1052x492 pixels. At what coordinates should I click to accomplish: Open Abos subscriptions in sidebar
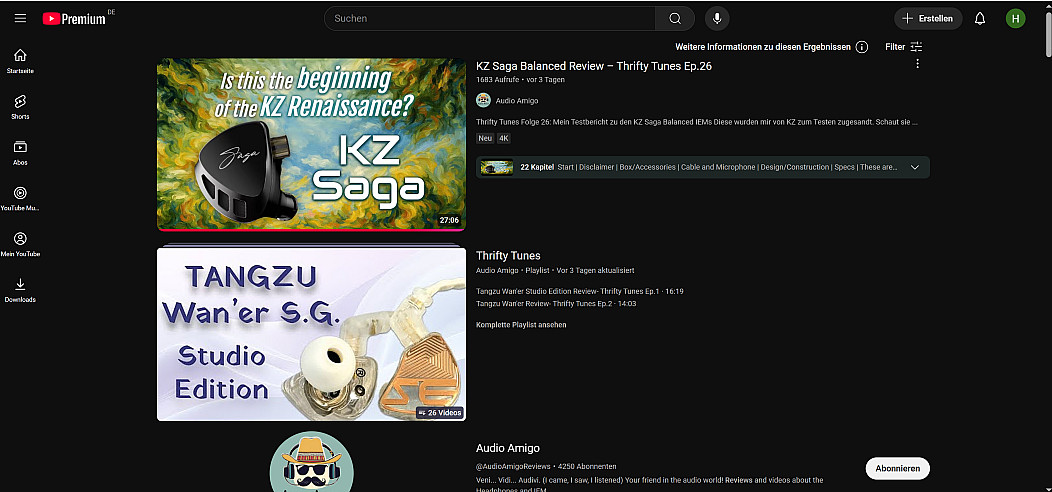point(20,152)
